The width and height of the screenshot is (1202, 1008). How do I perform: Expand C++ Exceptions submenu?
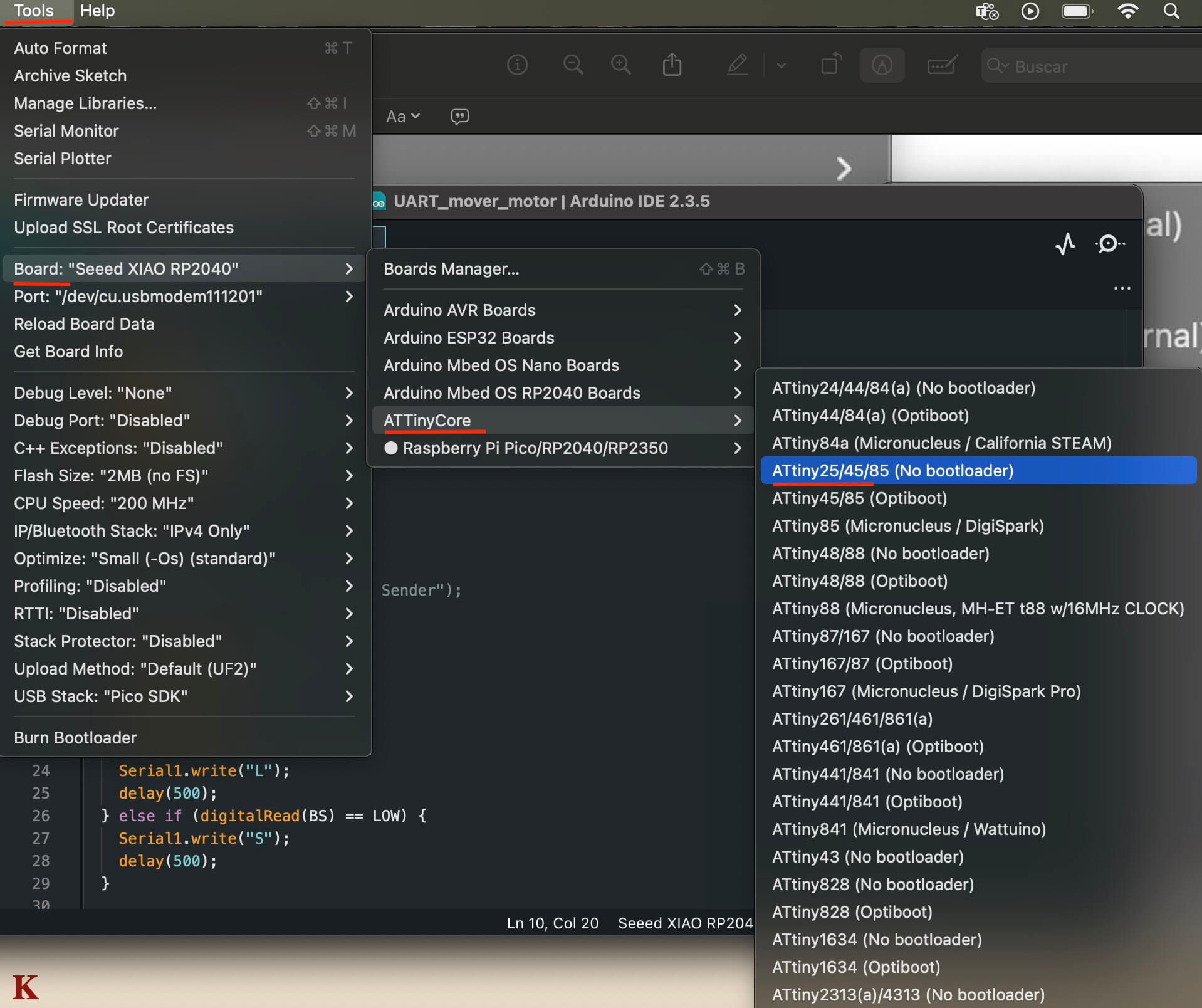pyautogui.click(x=186, y=448)
